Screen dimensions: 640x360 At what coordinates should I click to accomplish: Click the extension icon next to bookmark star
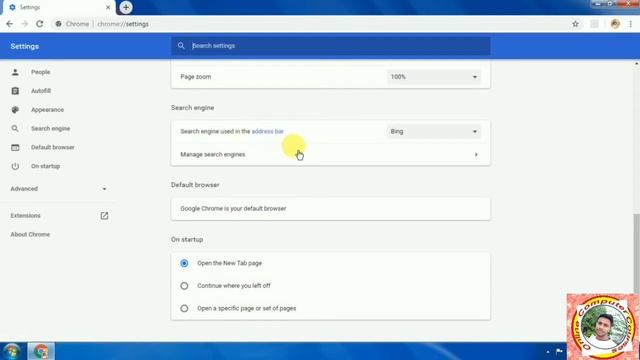point(594,24)
